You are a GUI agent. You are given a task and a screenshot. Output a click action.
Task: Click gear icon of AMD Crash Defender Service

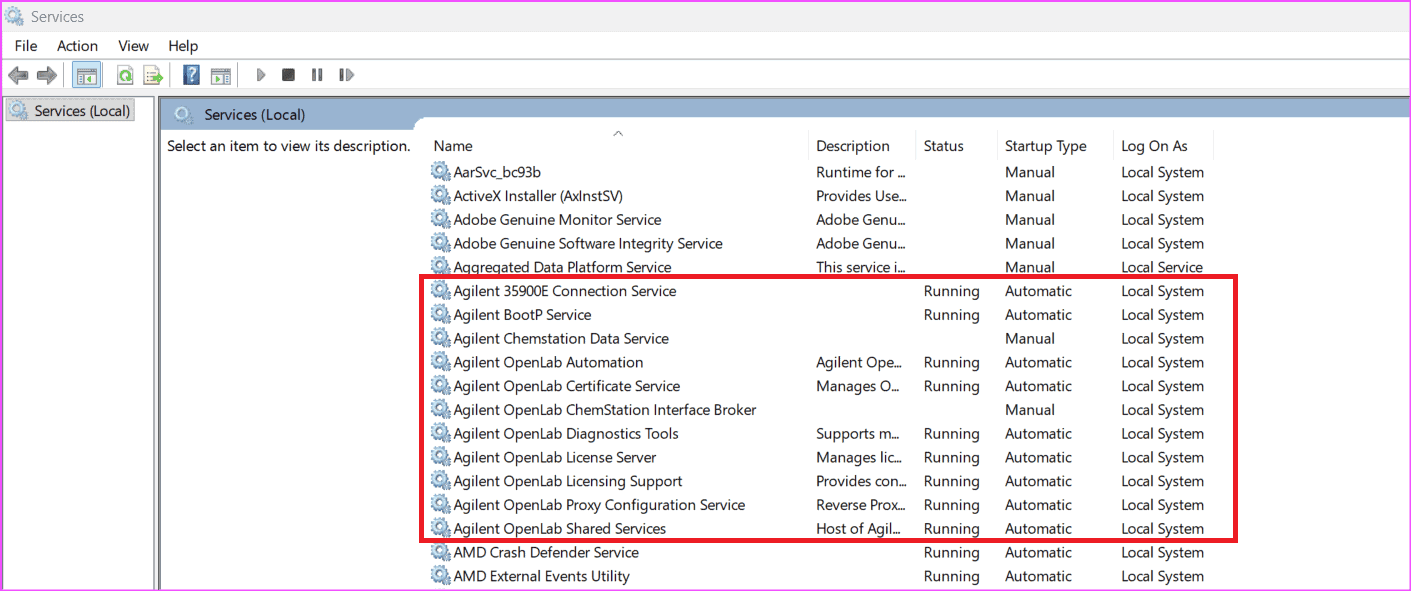440,552
